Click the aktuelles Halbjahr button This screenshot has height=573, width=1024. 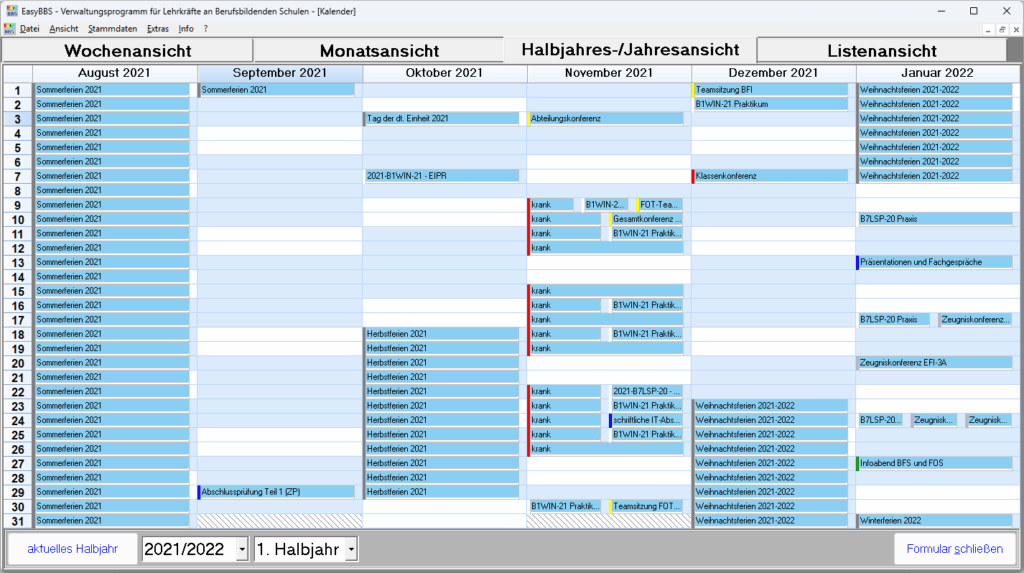tap(72, 549)
